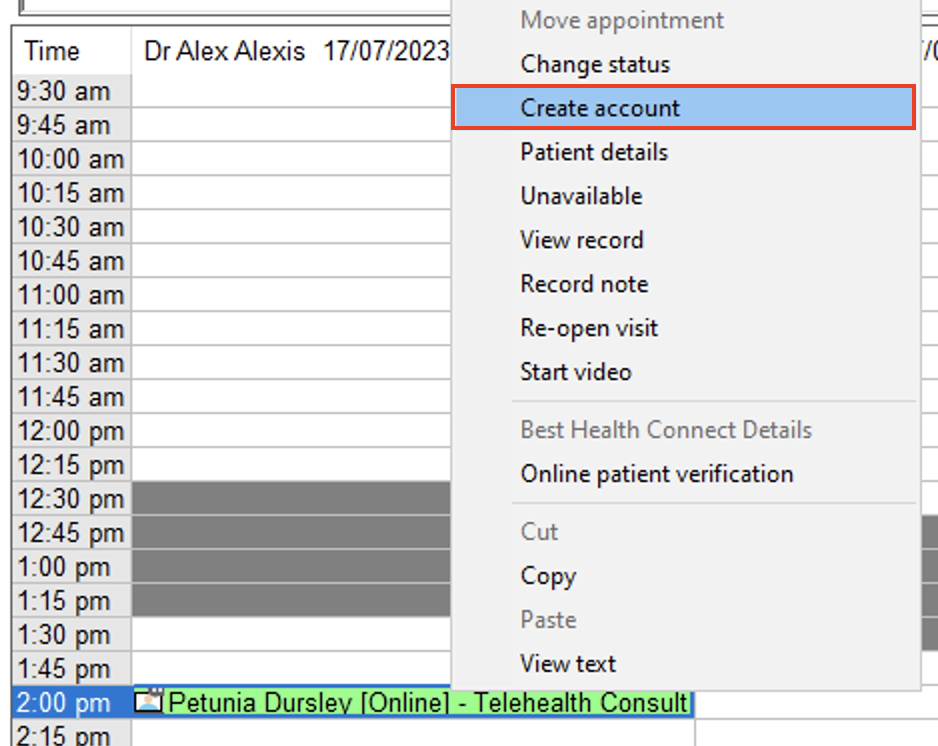Select the Petunia Dursley Telehealth Consult appointment
Viewport: 938px width, 746px height.
(428, 703)
